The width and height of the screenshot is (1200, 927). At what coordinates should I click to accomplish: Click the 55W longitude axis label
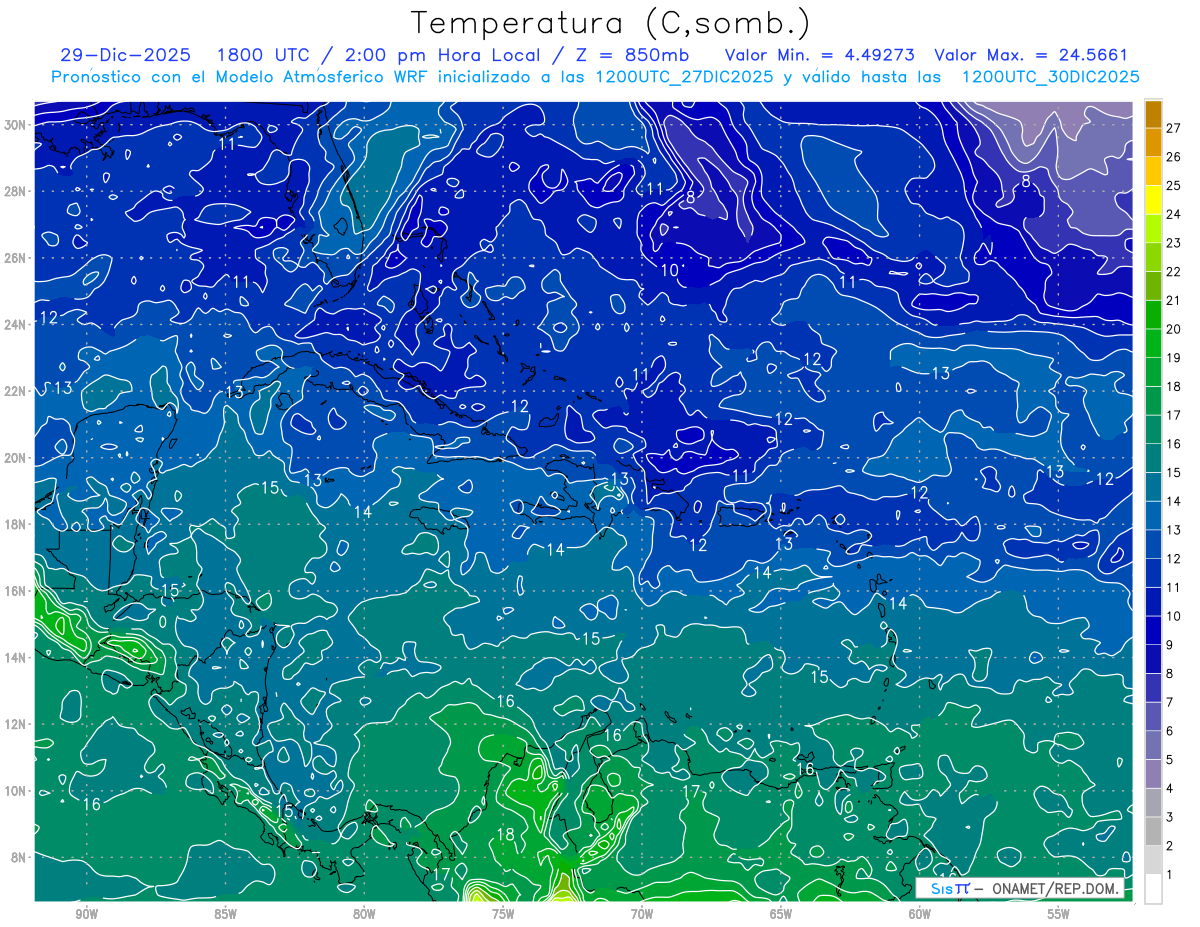(1059, 915)
